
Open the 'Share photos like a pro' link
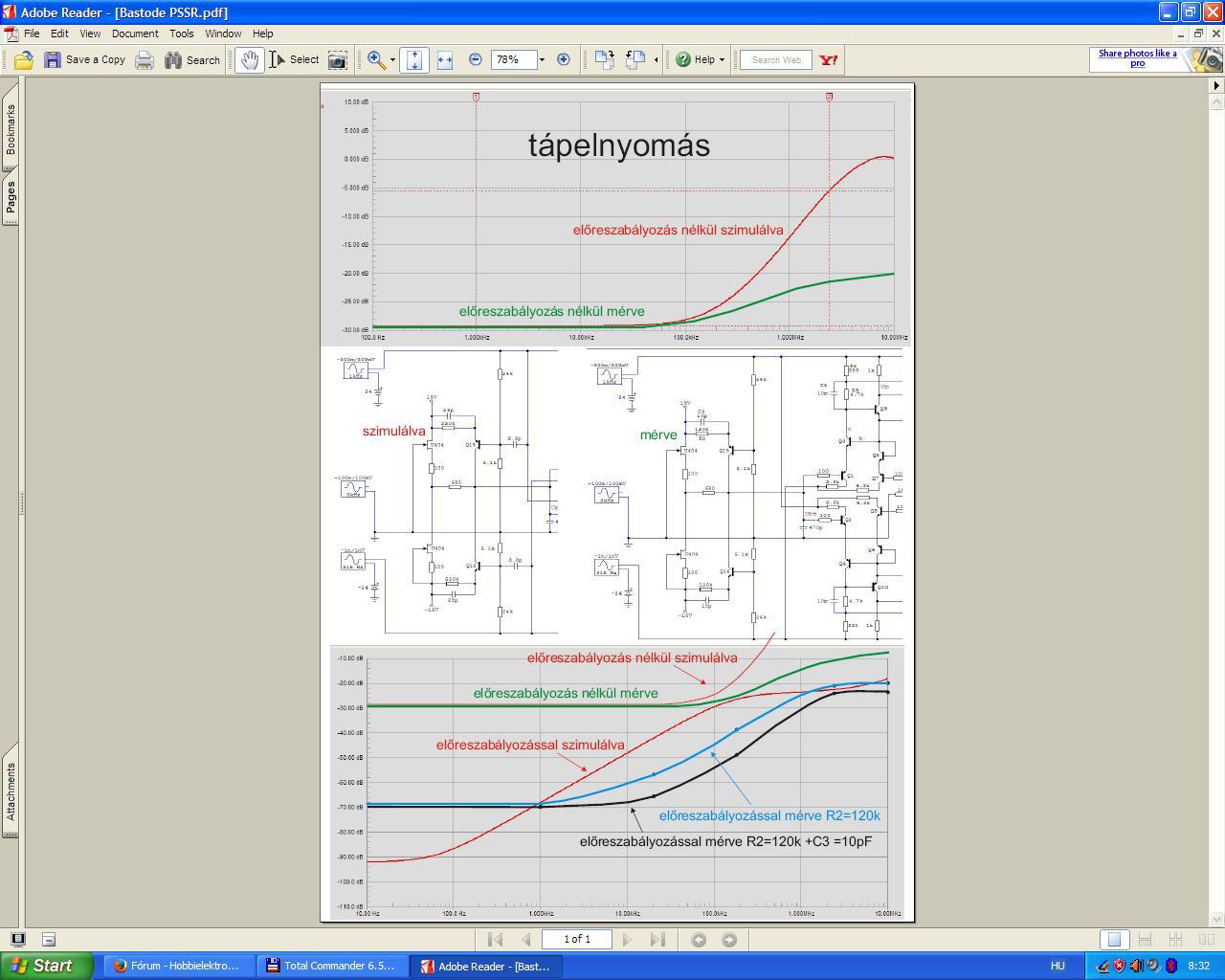pyautogui.click(x=1137, y=58)
